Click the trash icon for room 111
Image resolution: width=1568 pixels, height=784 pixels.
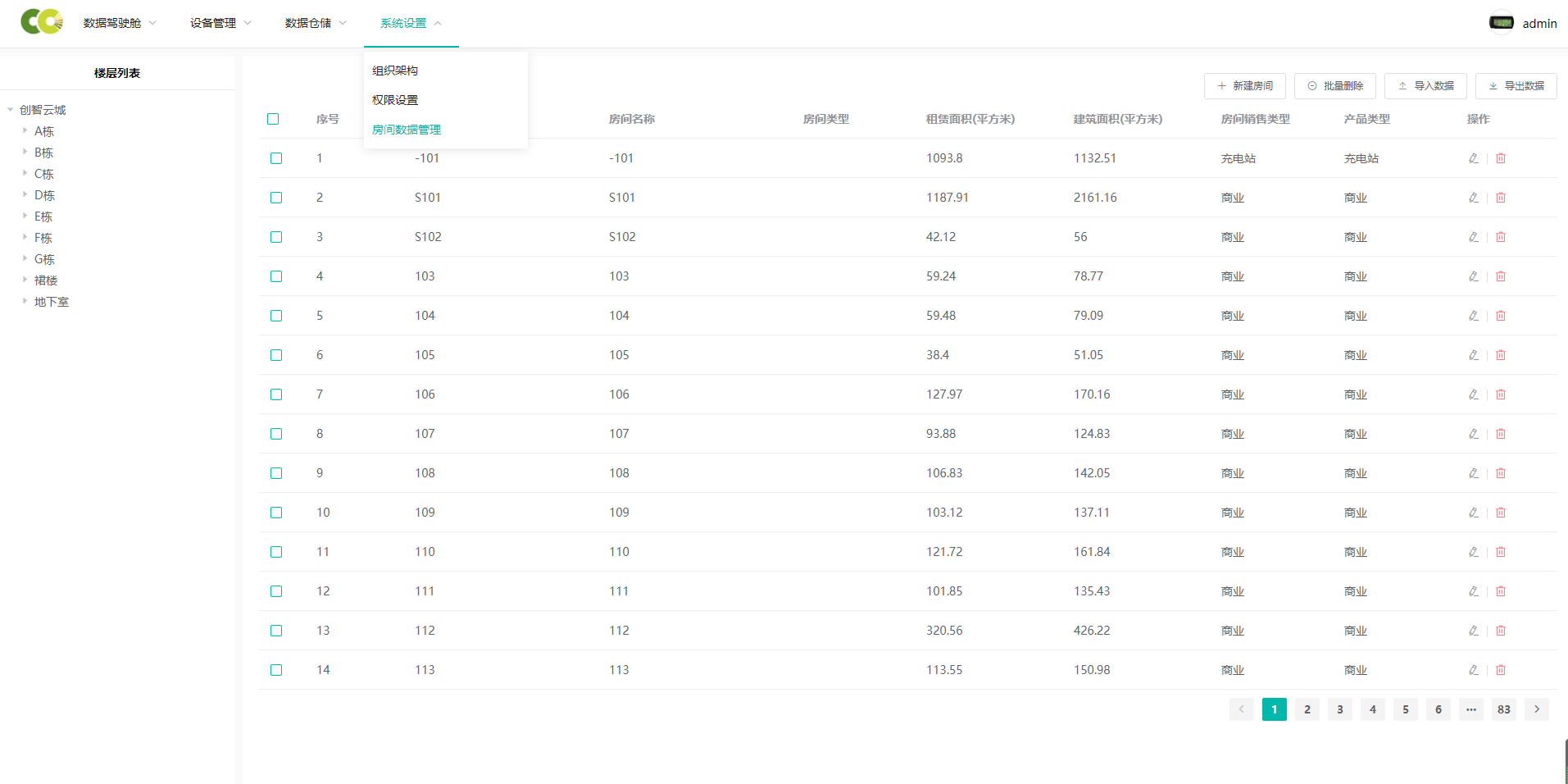coord(1501,591)
